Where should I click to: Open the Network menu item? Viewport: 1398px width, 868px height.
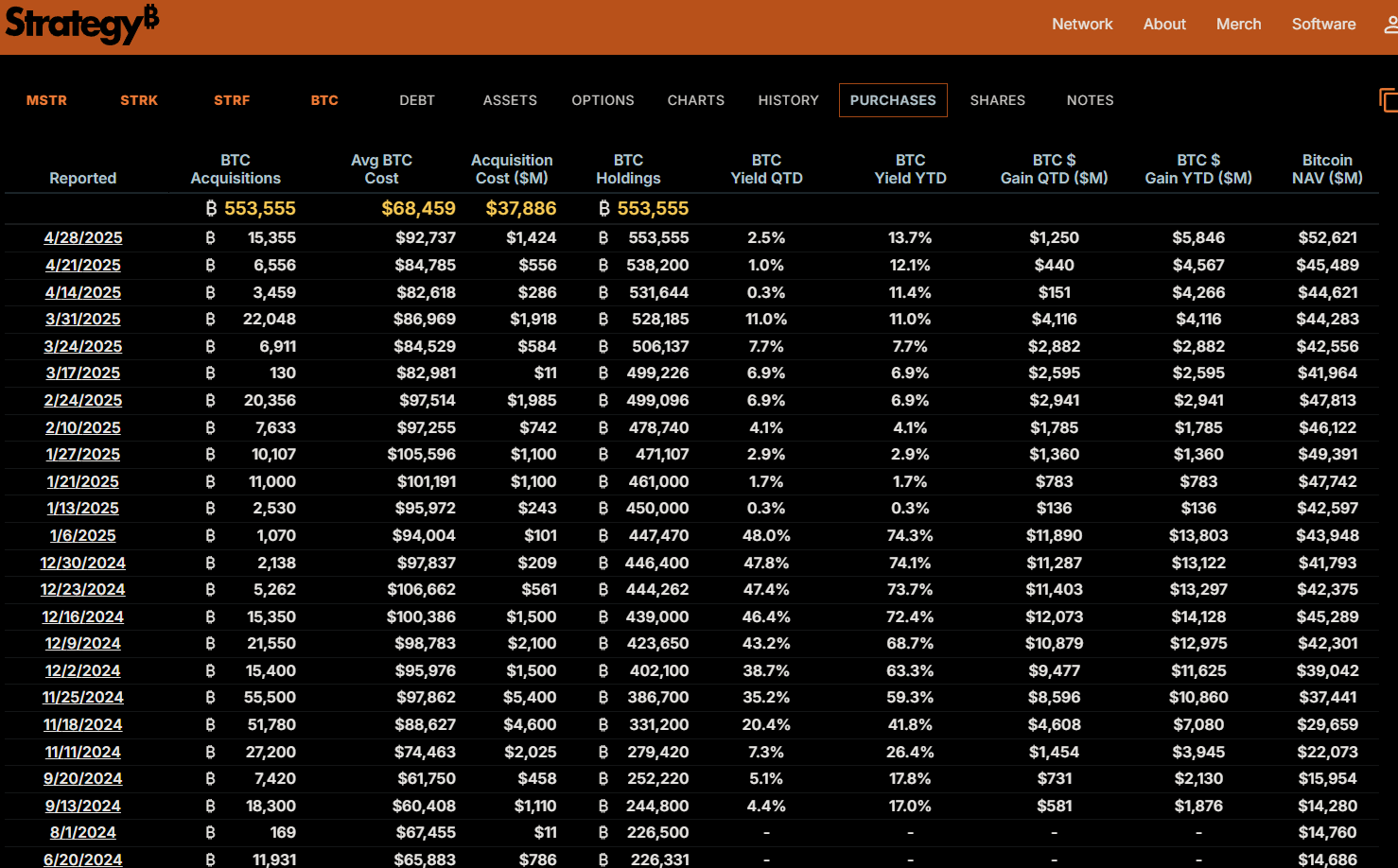1082,25
